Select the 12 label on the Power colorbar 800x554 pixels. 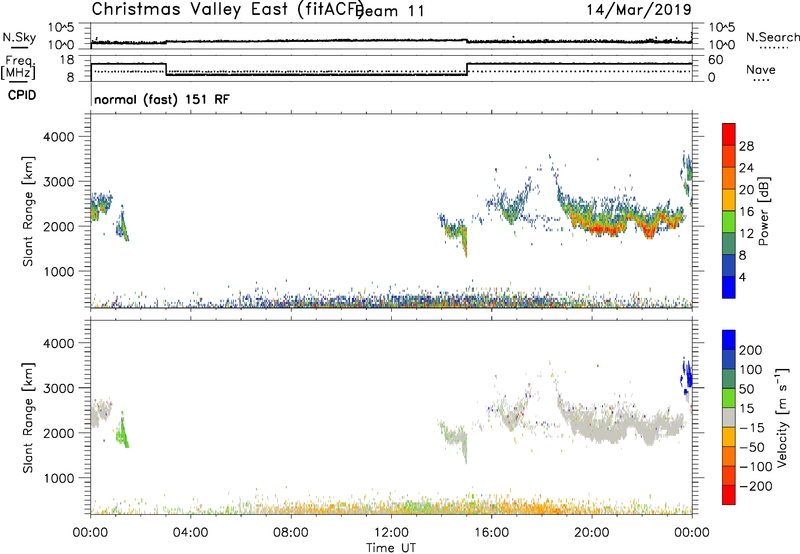746,234
